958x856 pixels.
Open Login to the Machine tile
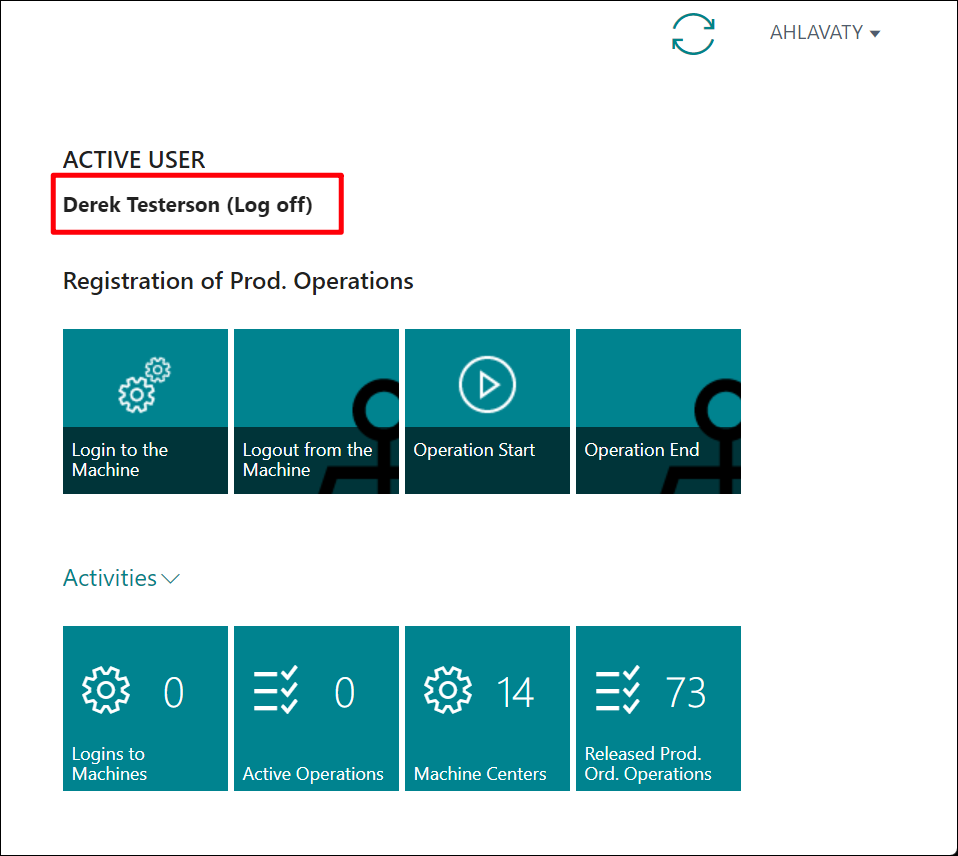(145, 411)
